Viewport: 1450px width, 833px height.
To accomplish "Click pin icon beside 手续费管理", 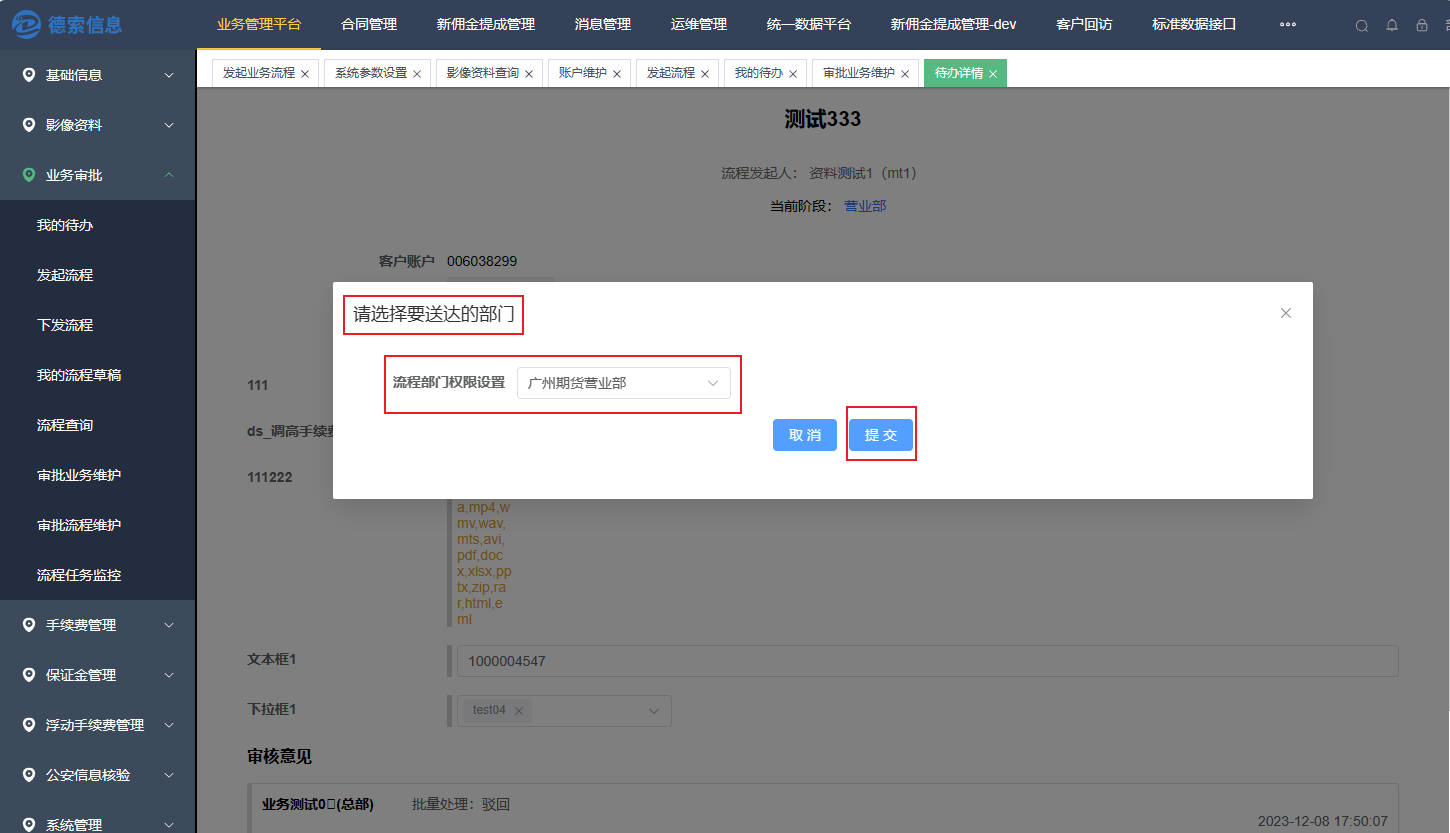I will click(29, 624).
